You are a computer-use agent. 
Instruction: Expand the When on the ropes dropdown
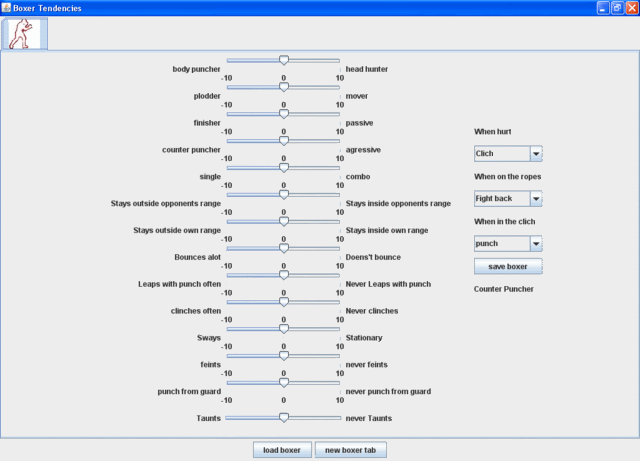536,199
